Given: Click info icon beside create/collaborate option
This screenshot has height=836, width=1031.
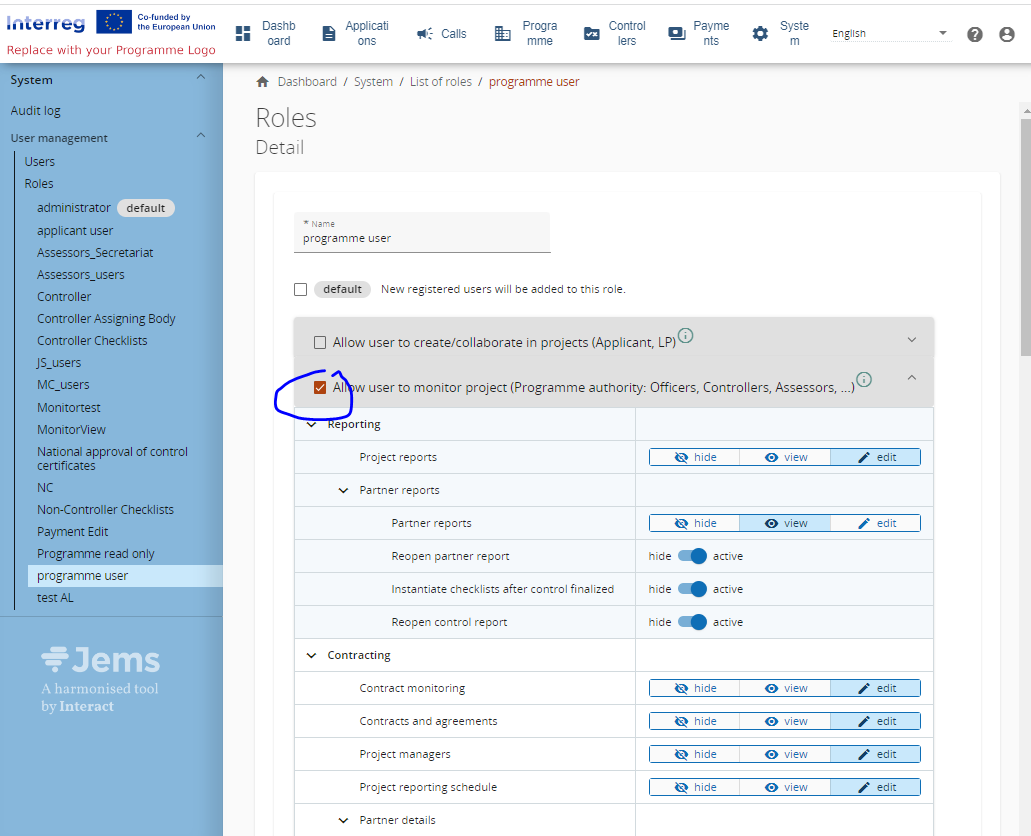Looking at the screenshot, I should 686,335.
